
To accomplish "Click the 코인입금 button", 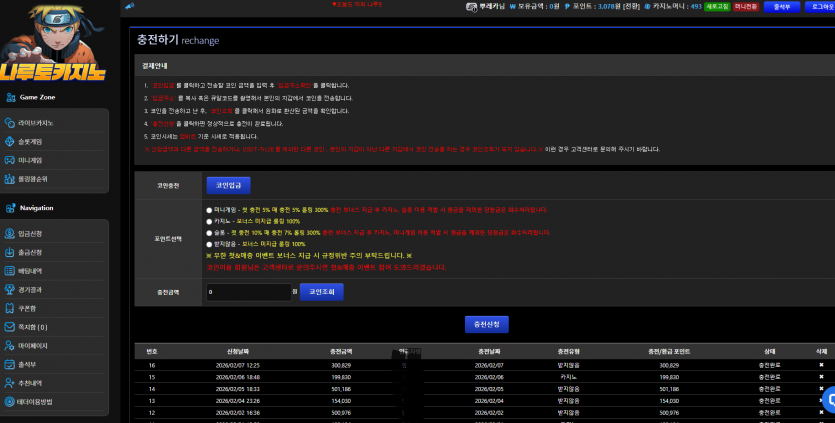I will [228, 185].
